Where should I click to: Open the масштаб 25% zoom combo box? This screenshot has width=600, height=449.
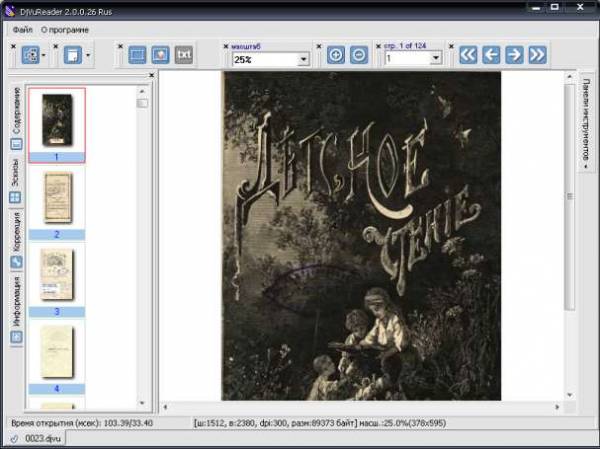[x=271, y=60]
